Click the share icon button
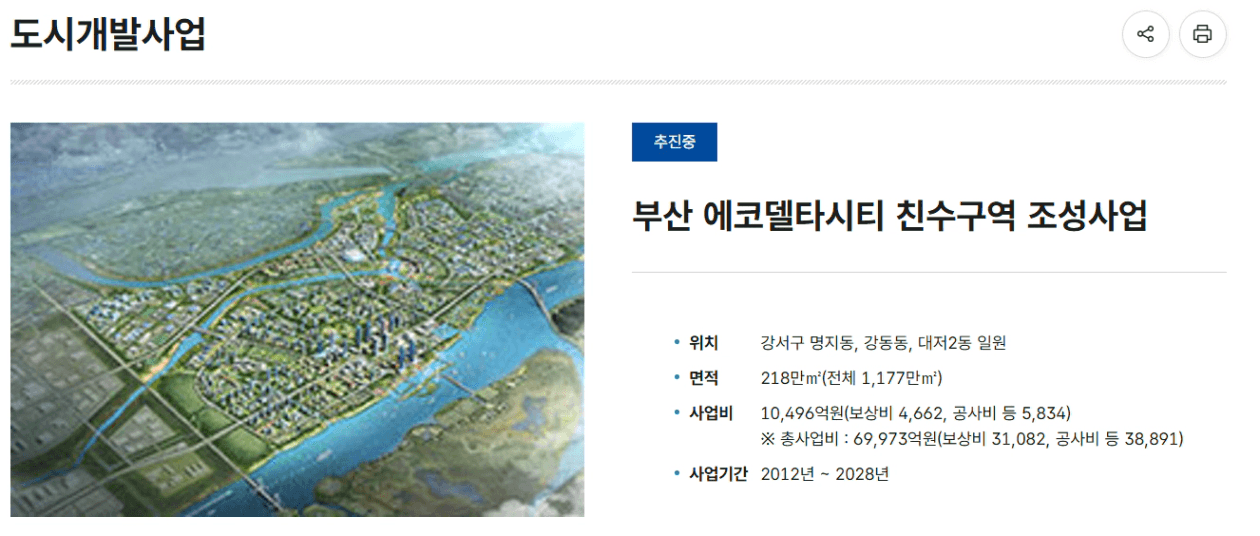This screenshot has width=1260, height=536. [1145, 34]
